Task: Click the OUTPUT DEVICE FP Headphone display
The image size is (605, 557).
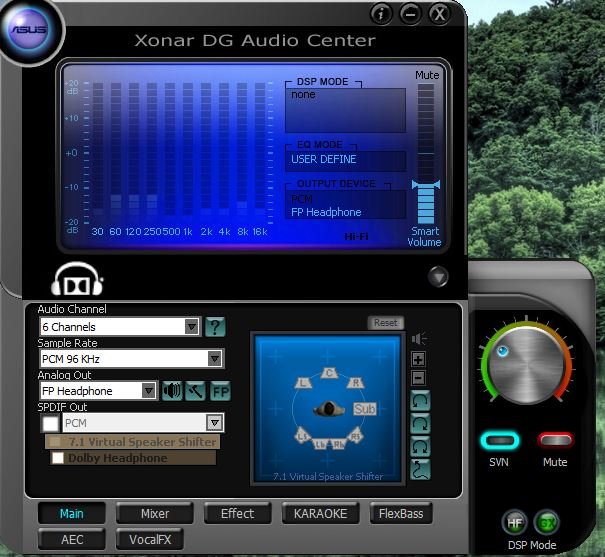Action: pyautogui.click(x=345, y=205)
